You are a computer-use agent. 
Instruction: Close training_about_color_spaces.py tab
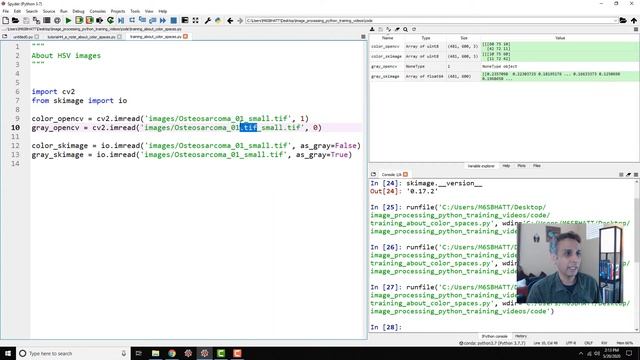(185, 37)
